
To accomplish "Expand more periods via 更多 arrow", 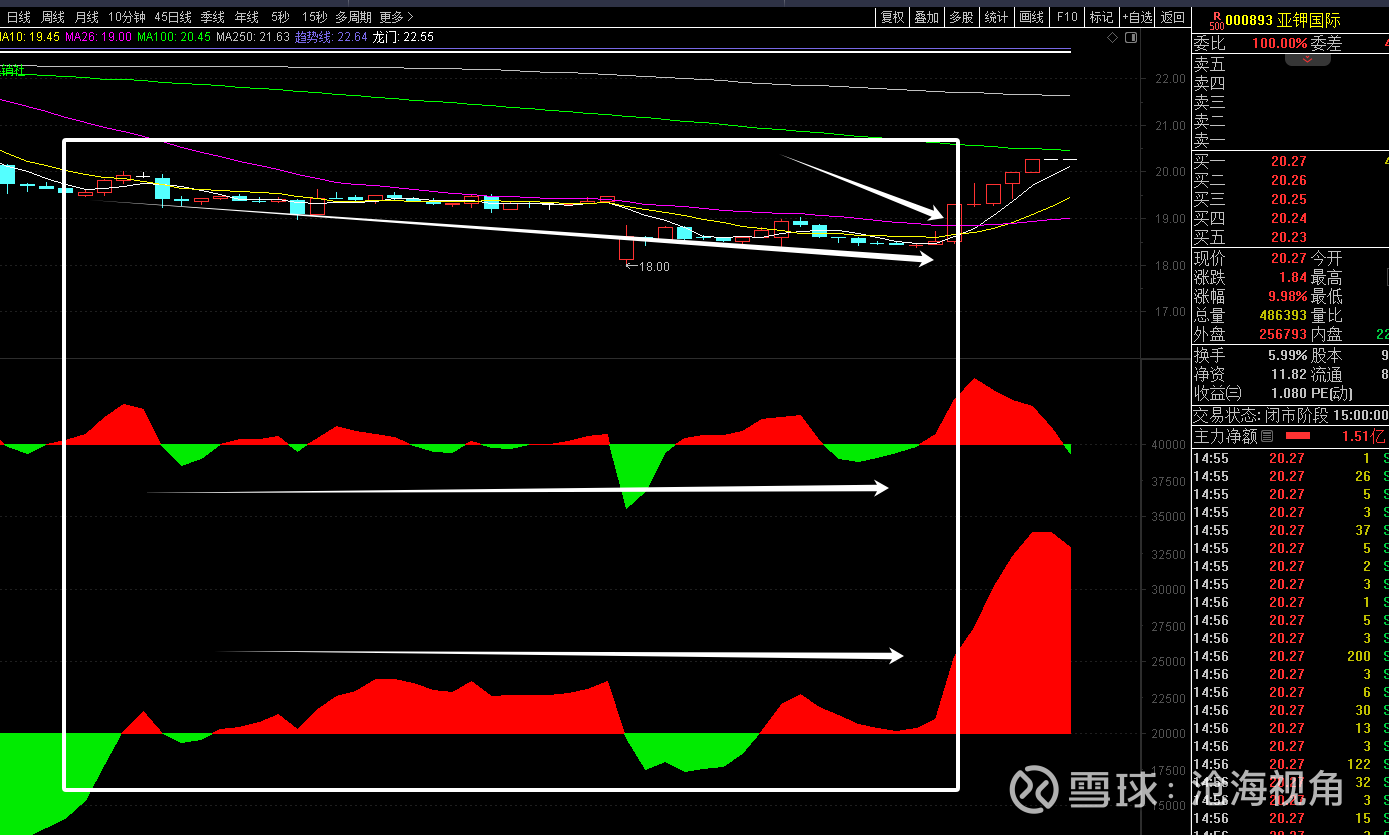I will pos(396,17).
